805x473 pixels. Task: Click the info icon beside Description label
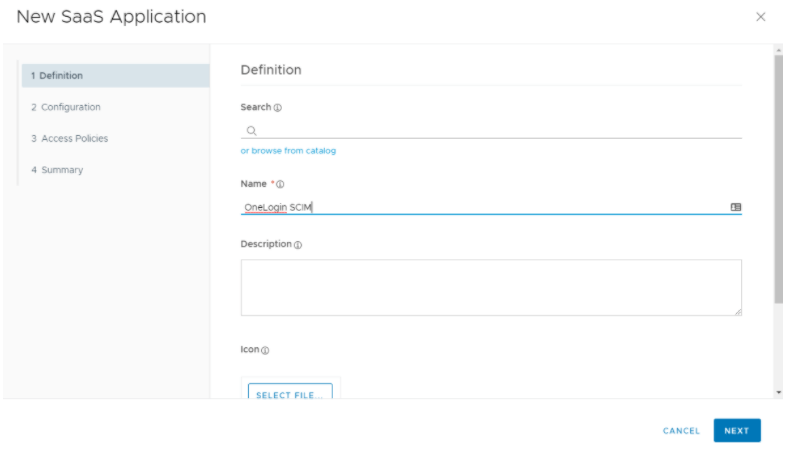(x=298, y=245)
